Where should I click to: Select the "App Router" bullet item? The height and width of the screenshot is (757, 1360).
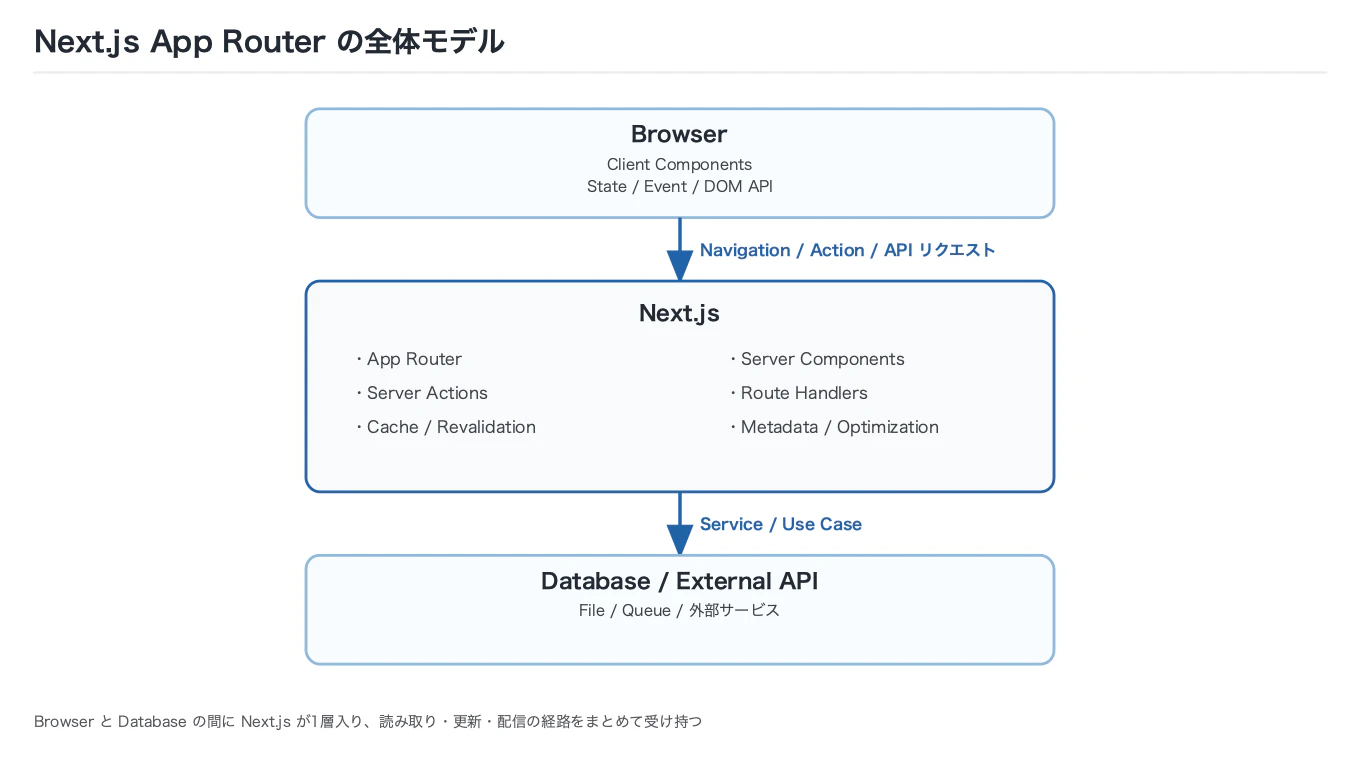(408, 359)
